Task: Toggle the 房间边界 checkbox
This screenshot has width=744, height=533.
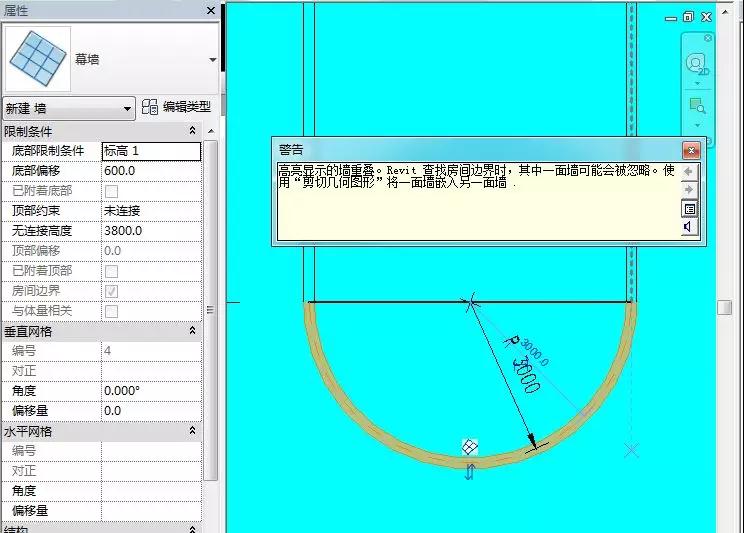Action: (112, 291)
